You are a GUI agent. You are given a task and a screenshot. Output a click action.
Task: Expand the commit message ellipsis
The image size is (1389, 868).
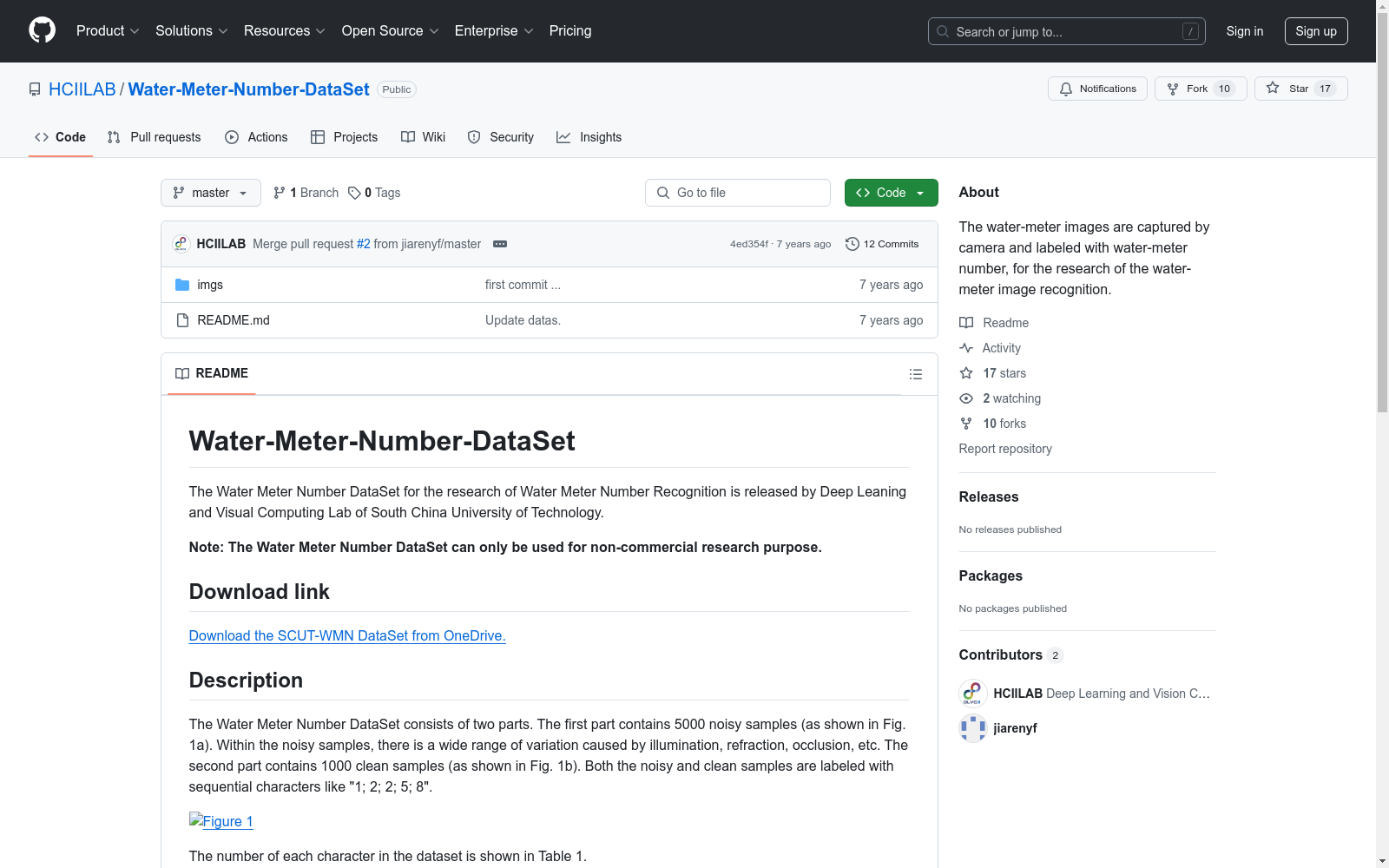pyautogui.click(x=500, y=244)
